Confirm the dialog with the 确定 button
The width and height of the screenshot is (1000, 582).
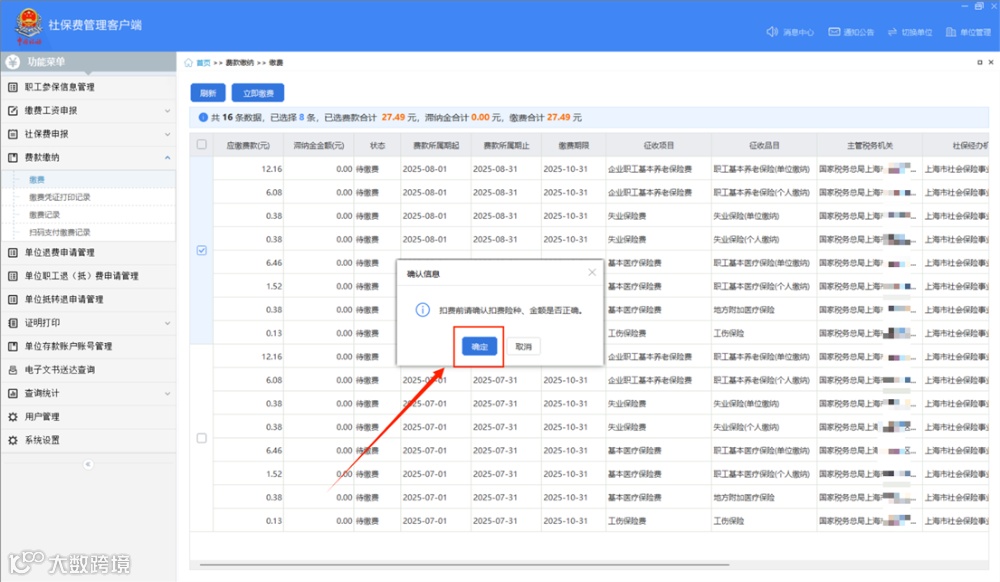(x=480, y=346)
